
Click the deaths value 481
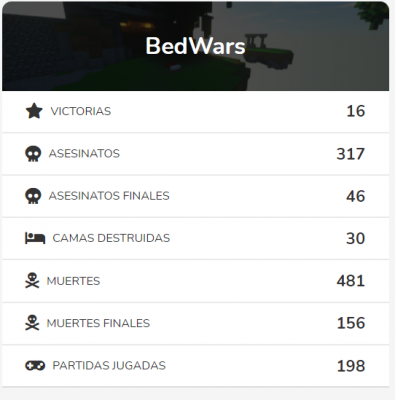coord(351,281)
